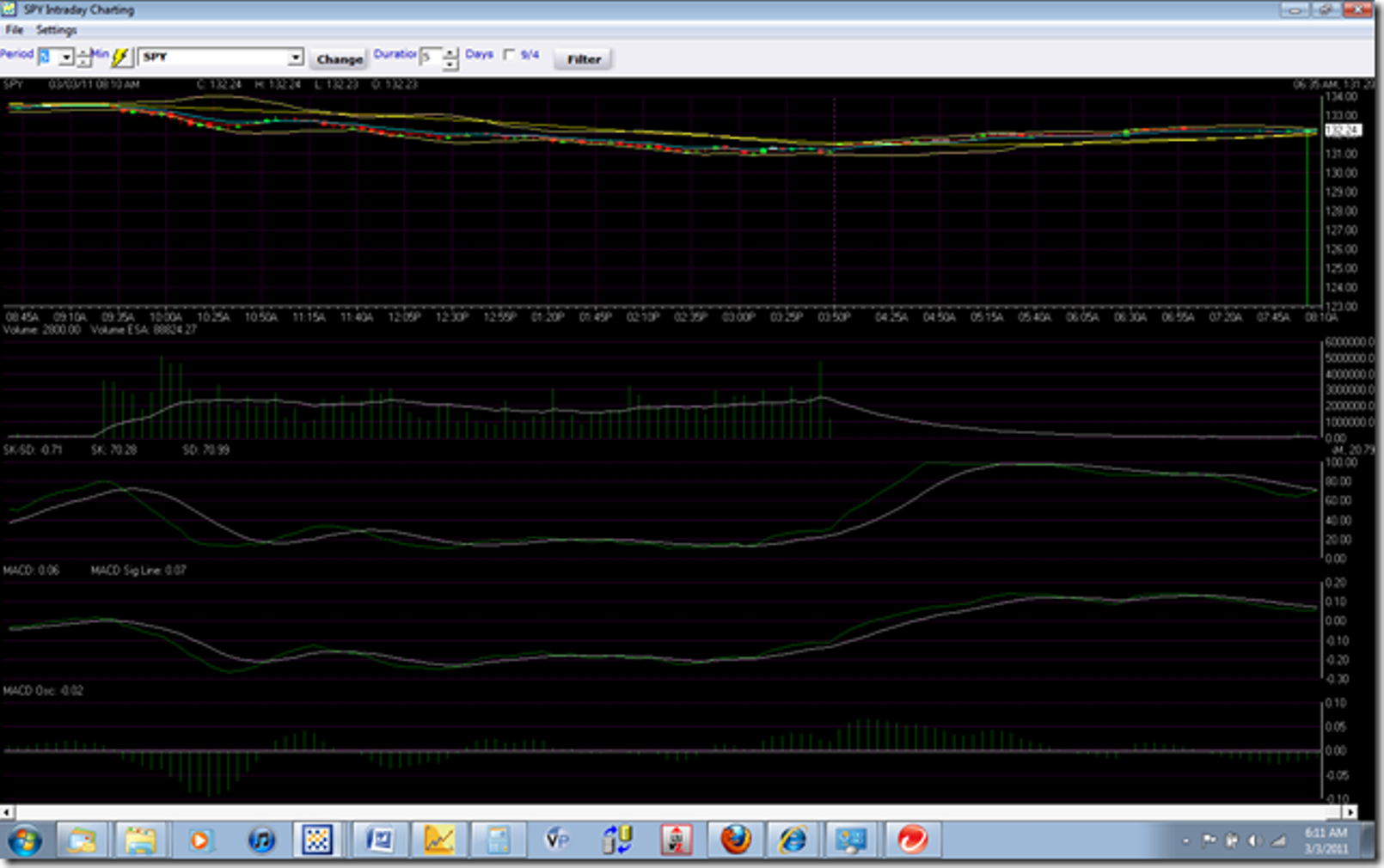Image resolution: width=1384 pixels, height=868 pixels.
Task: Open the system clock showing 6:11 AM
Action: point(1326,840)
